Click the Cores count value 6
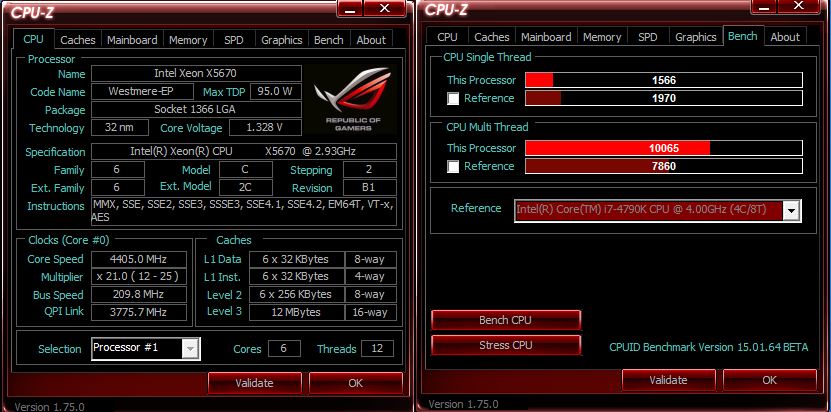 click(284, 348)
